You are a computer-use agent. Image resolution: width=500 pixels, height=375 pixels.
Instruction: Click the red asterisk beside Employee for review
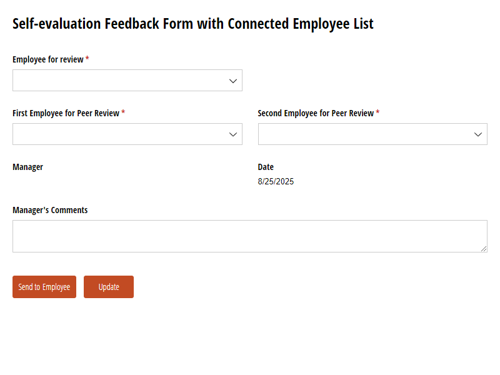pyautogui.click(x=87, y=58)
